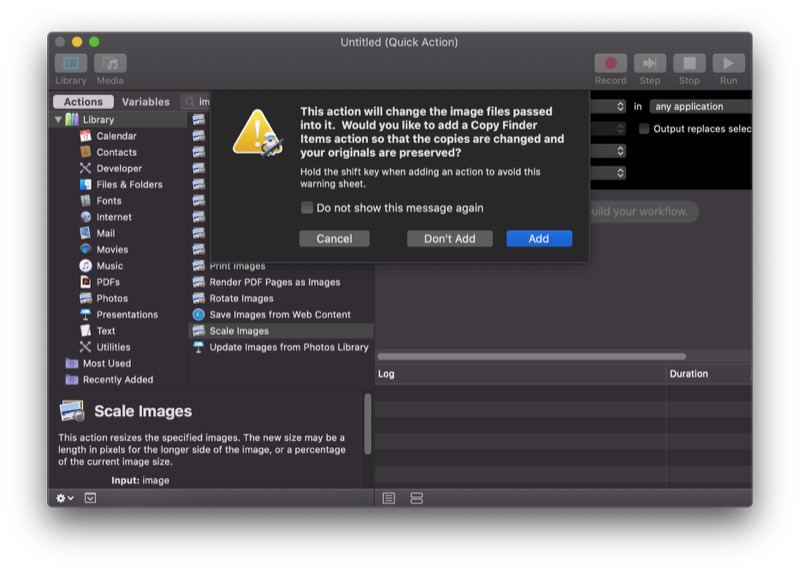Click the actions search field
The image size is (800, 570).
pos(195,102)
